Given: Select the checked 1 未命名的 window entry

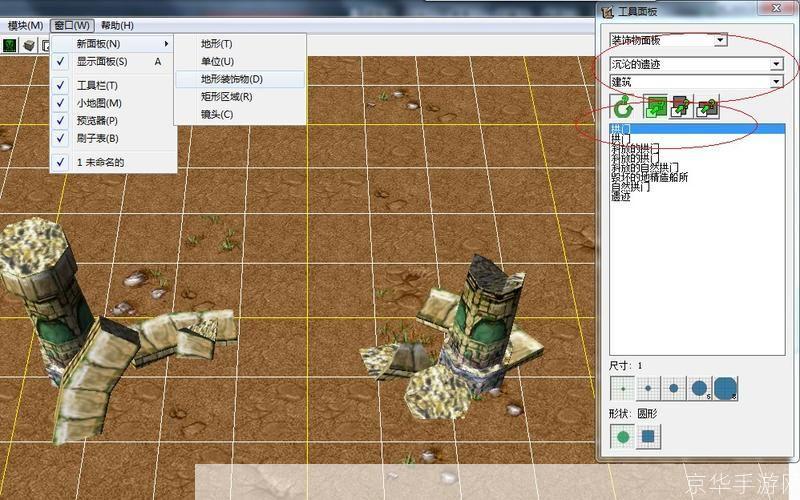Looking at the screenshot, I should (x=113, y=162).
